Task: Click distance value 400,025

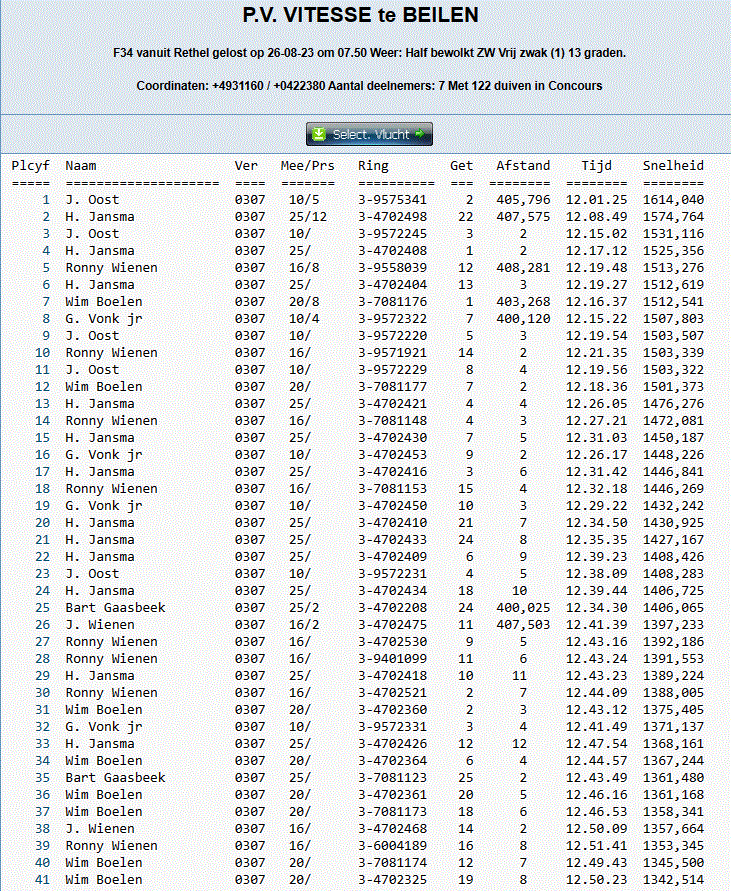Action: [x=523, y=608]
